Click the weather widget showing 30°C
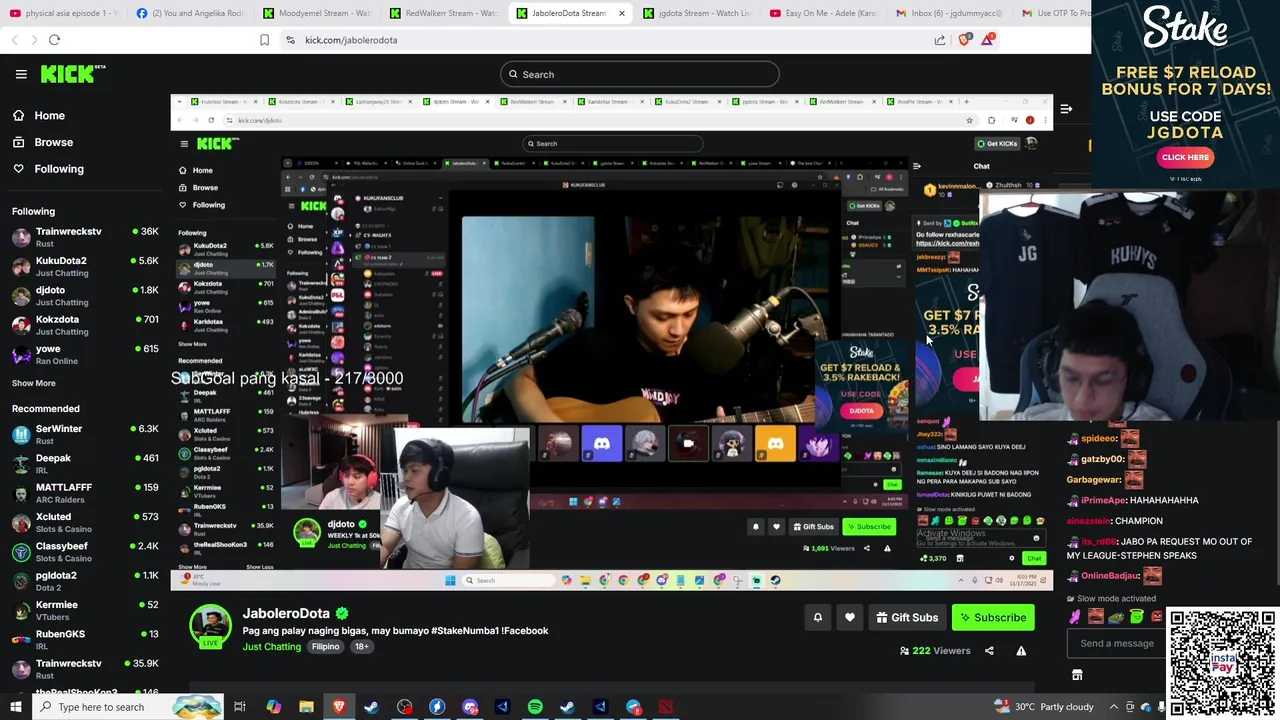 coord(1044,707)
